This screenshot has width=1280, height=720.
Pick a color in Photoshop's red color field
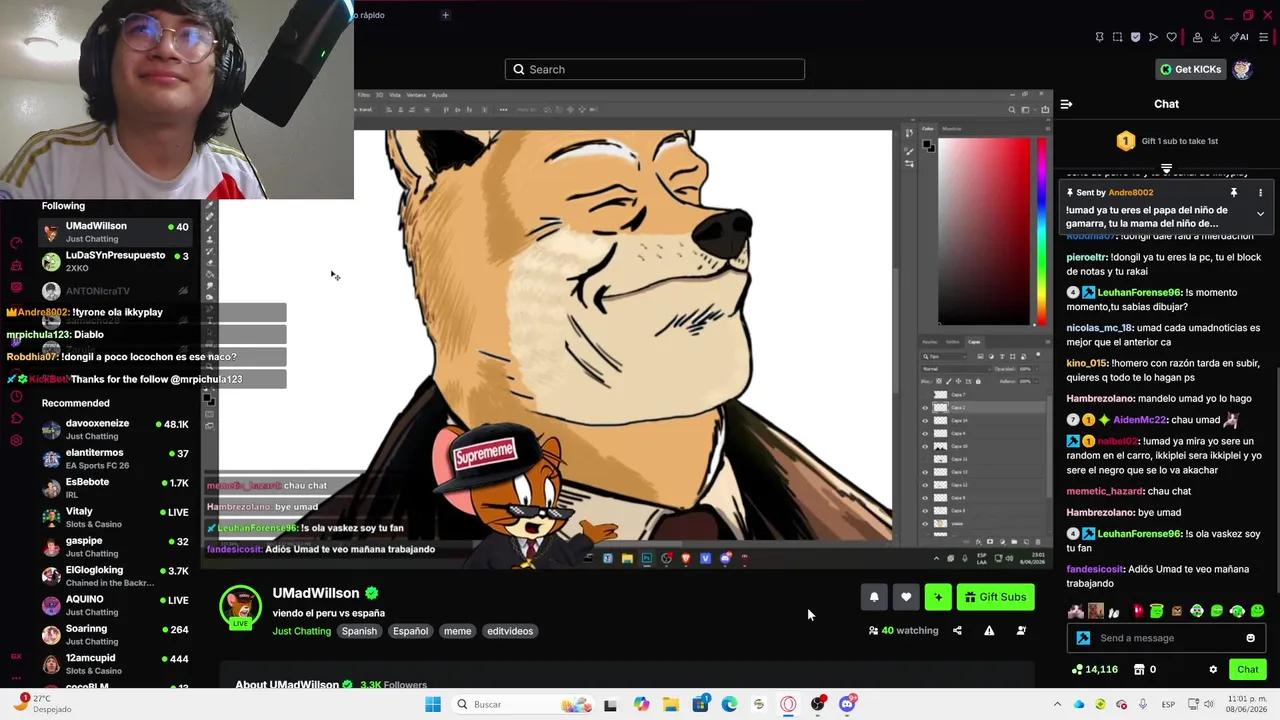click(983, 230)
